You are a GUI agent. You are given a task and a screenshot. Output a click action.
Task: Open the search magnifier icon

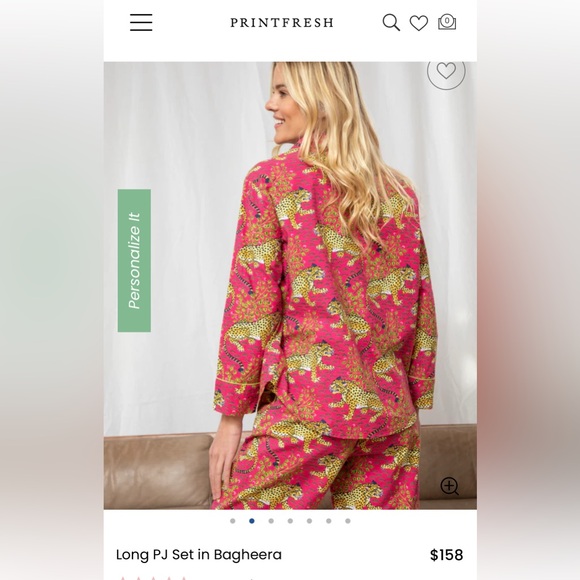[391, 23]
